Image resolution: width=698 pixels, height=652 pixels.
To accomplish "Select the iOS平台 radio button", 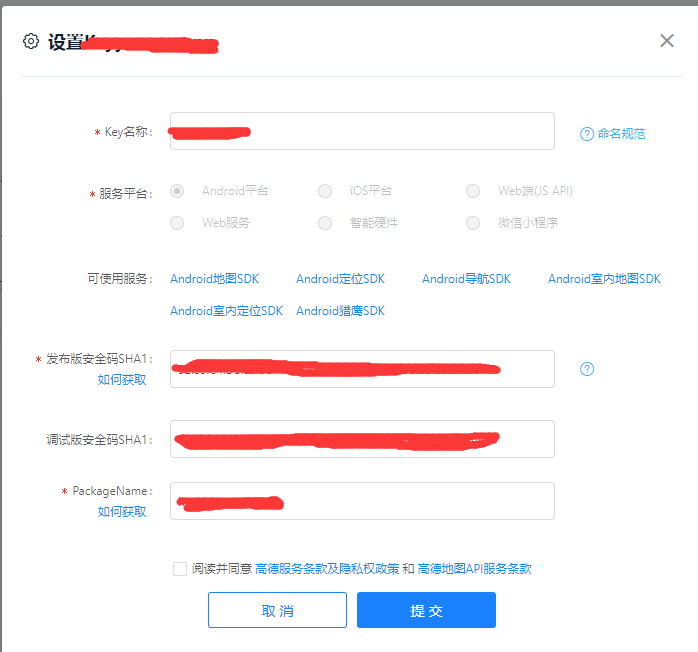I will point(325,191).
